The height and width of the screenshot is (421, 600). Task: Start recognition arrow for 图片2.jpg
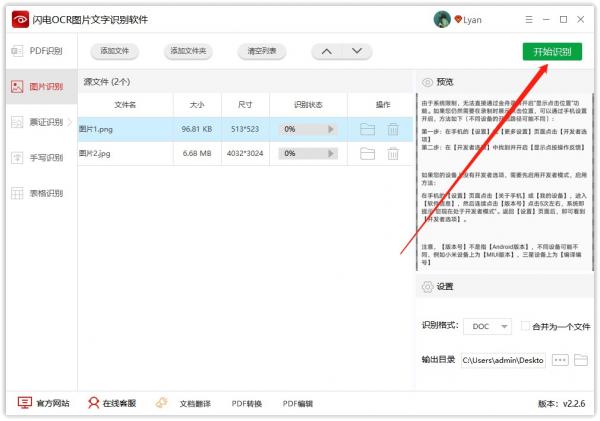coord(331,153)
